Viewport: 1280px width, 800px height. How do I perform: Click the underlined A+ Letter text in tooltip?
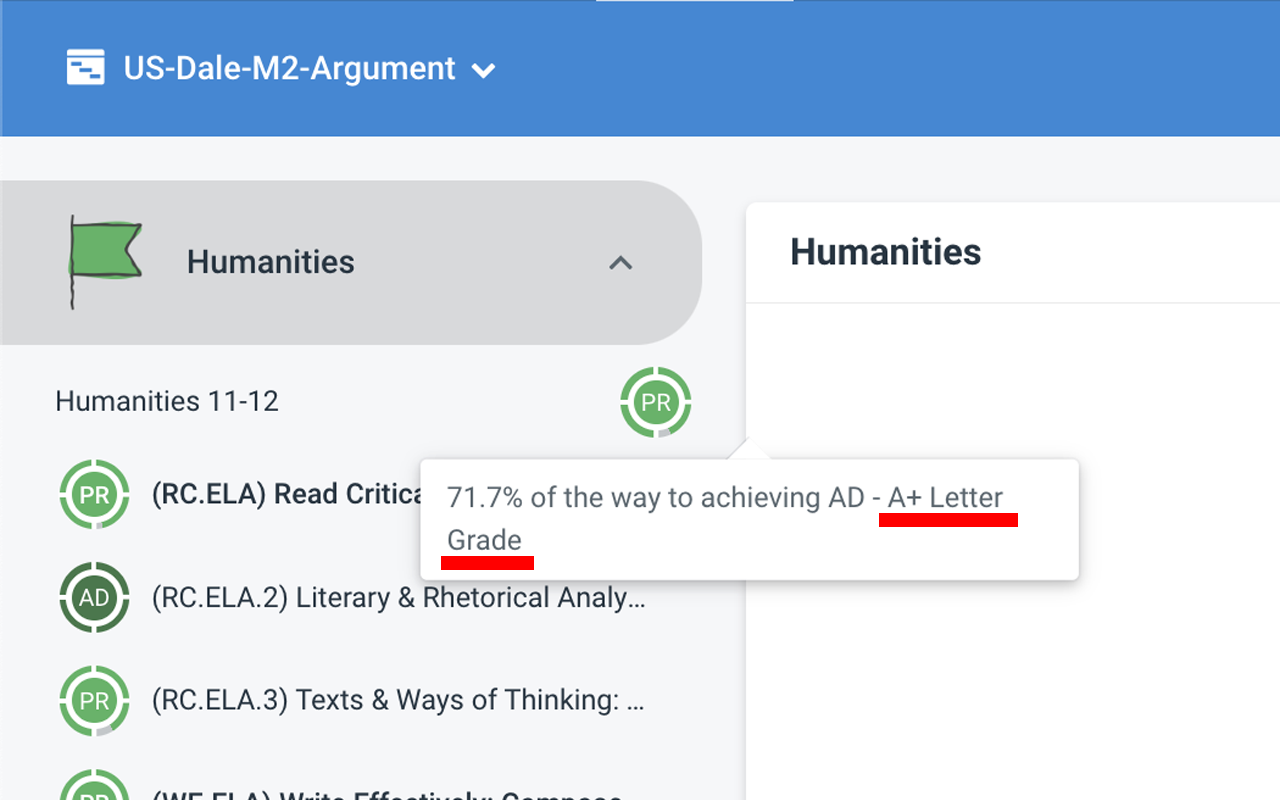tap(945, 497)
